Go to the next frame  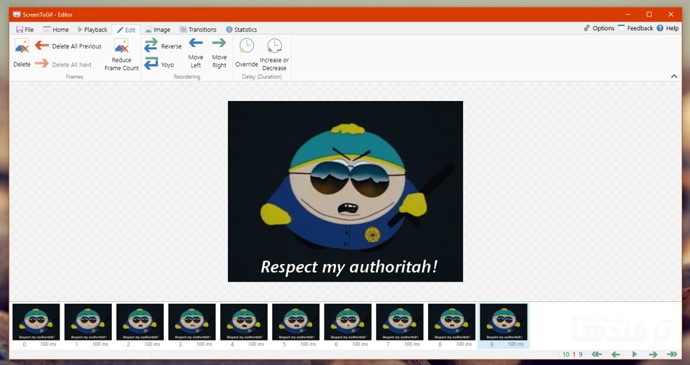pyautogui.click(x=653, y=354)
